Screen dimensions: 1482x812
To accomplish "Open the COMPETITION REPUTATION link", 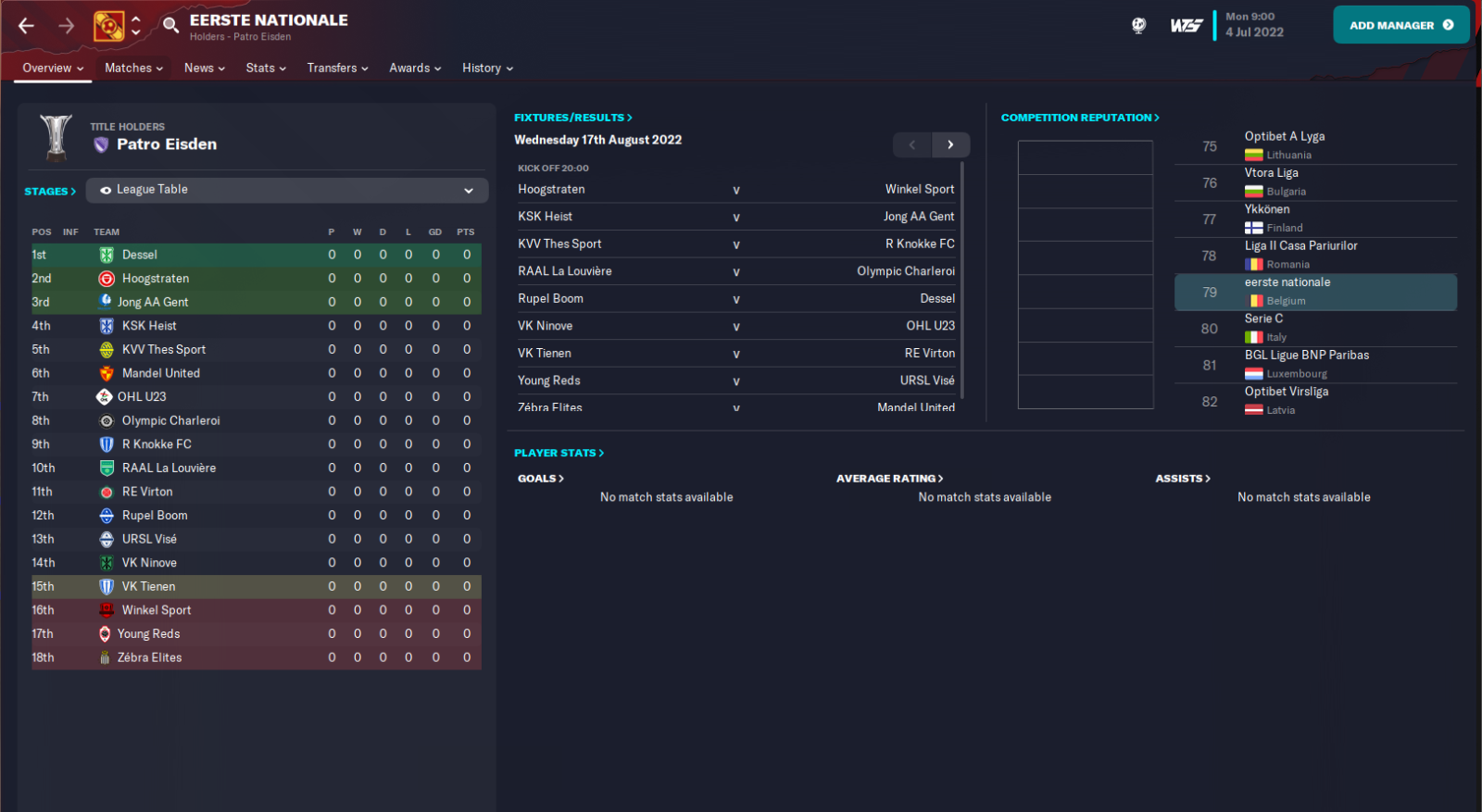I will click(x=1080, y=118).
